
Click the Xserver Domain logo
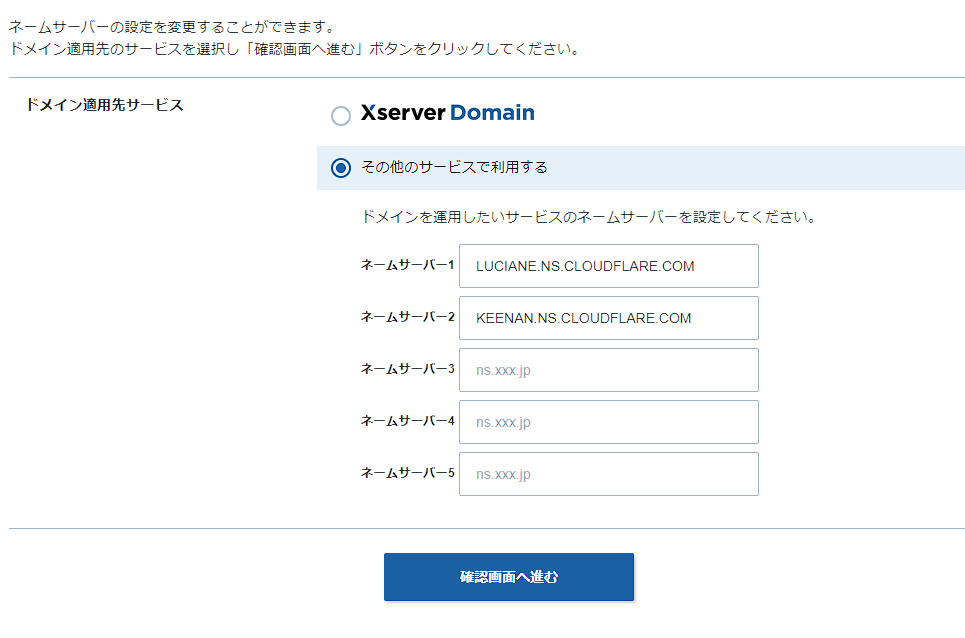pos(444,113)
